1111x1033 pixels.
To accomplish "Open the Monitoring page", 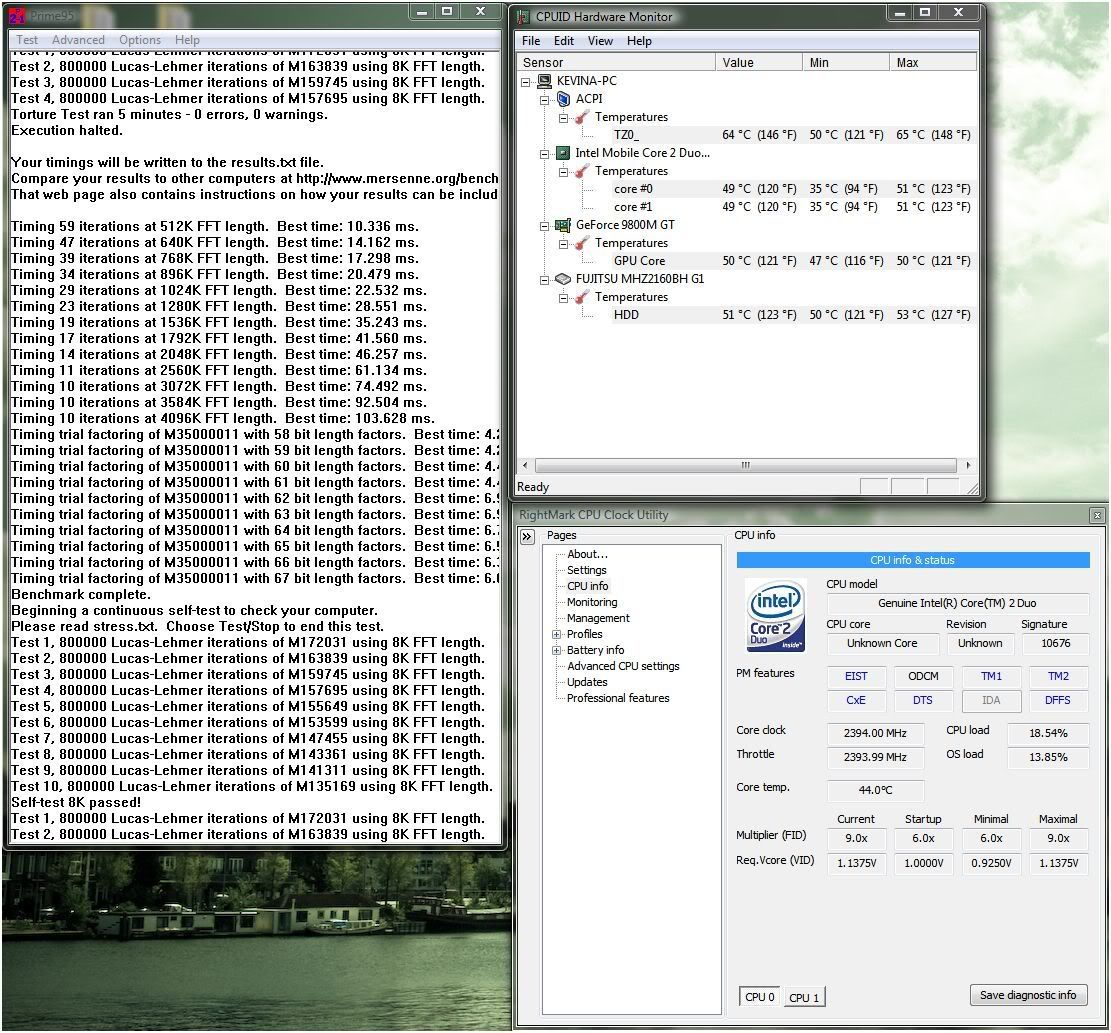I will pyautogui.click(x=592, y=602).
